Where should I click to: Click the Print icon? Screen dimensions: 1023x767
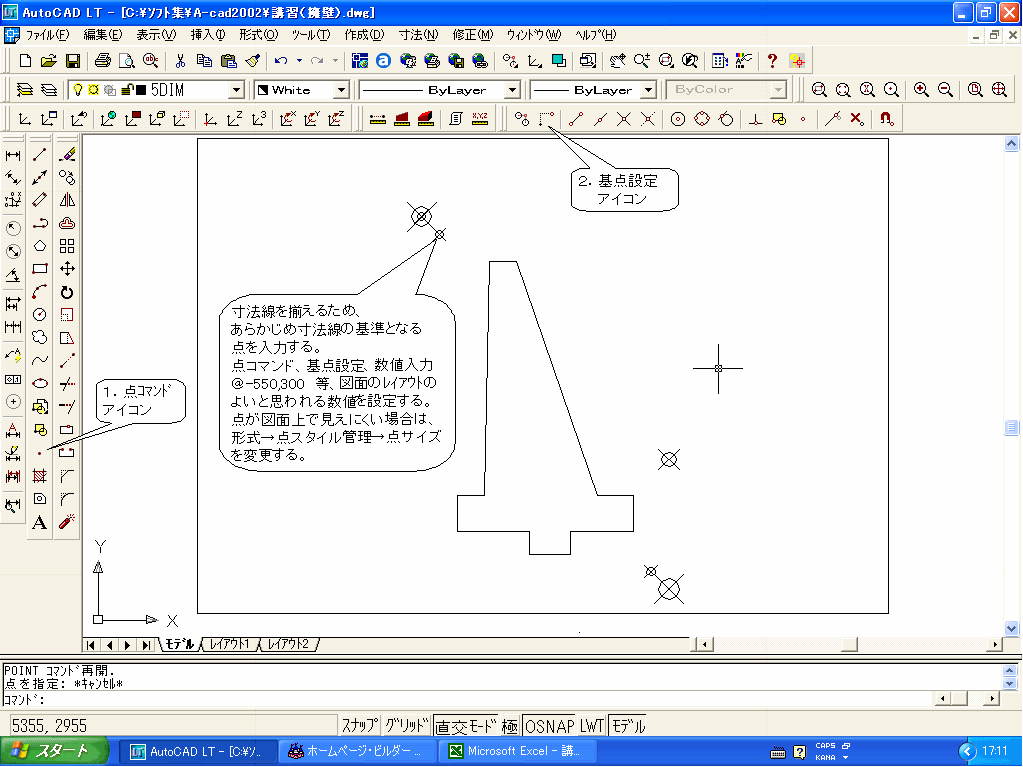click(x=102, y=61)
